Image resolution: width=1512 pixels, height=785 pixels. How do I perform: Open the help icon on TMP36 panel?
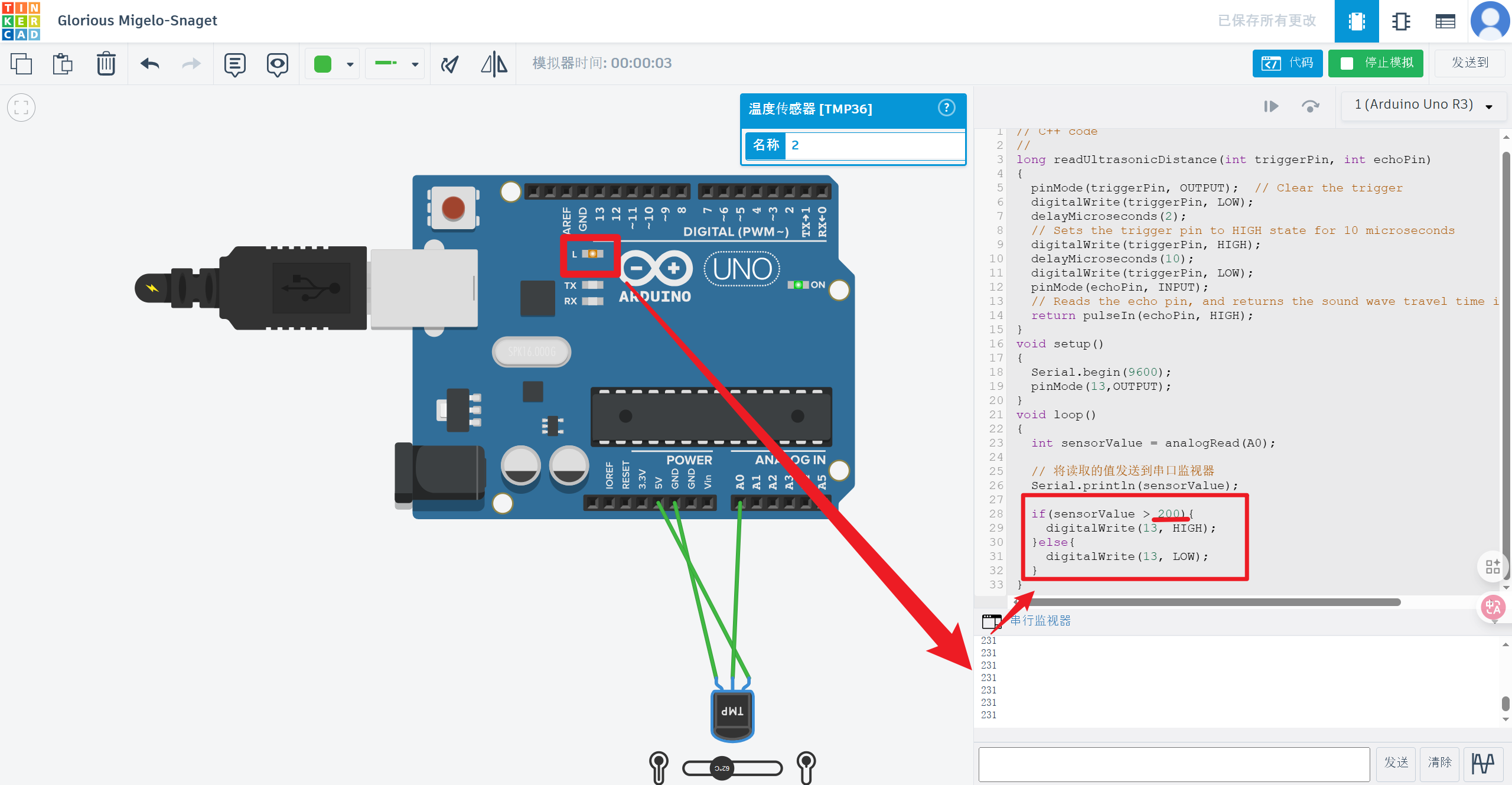tap(946, 108)
